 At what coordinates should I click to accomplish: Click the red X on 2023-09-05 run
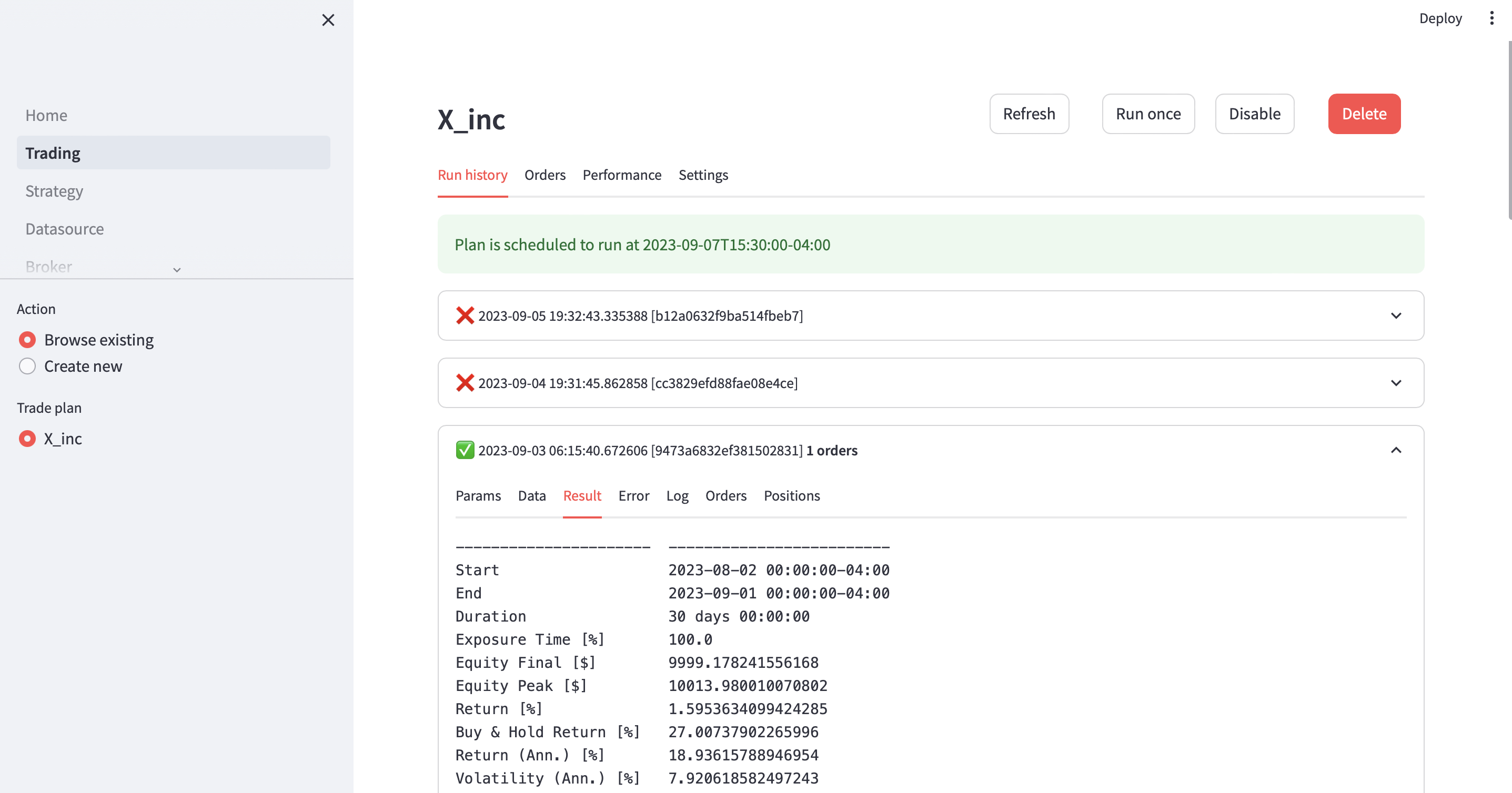click(x=465, y=316)
